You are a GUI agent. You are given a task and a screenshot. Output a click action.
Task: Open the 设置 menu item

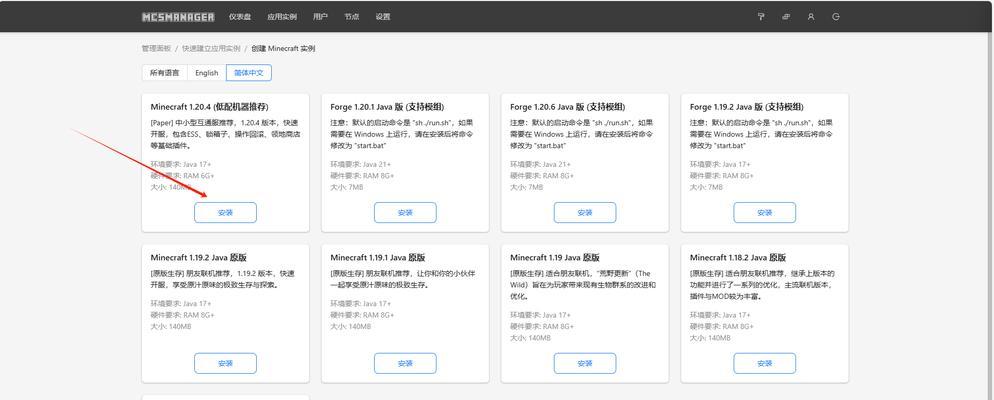382,17
